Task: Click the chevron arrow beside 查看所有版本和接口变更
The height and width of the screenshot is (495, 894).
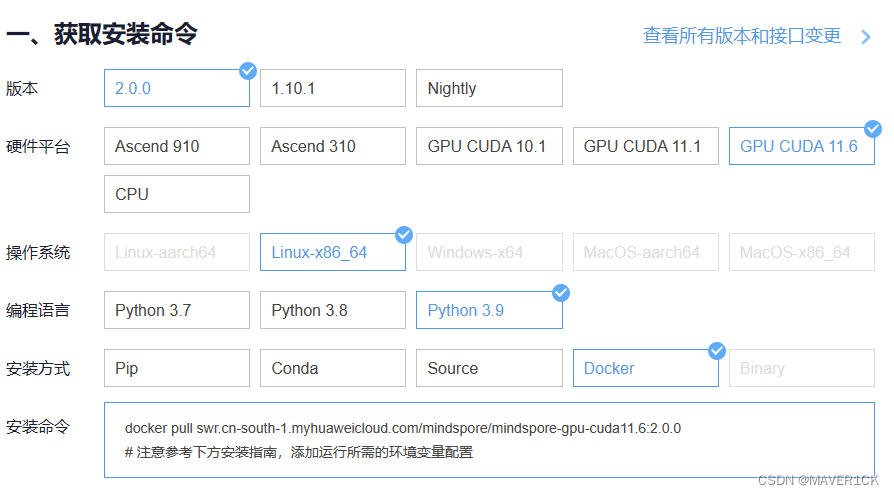Action: [866, 37]
